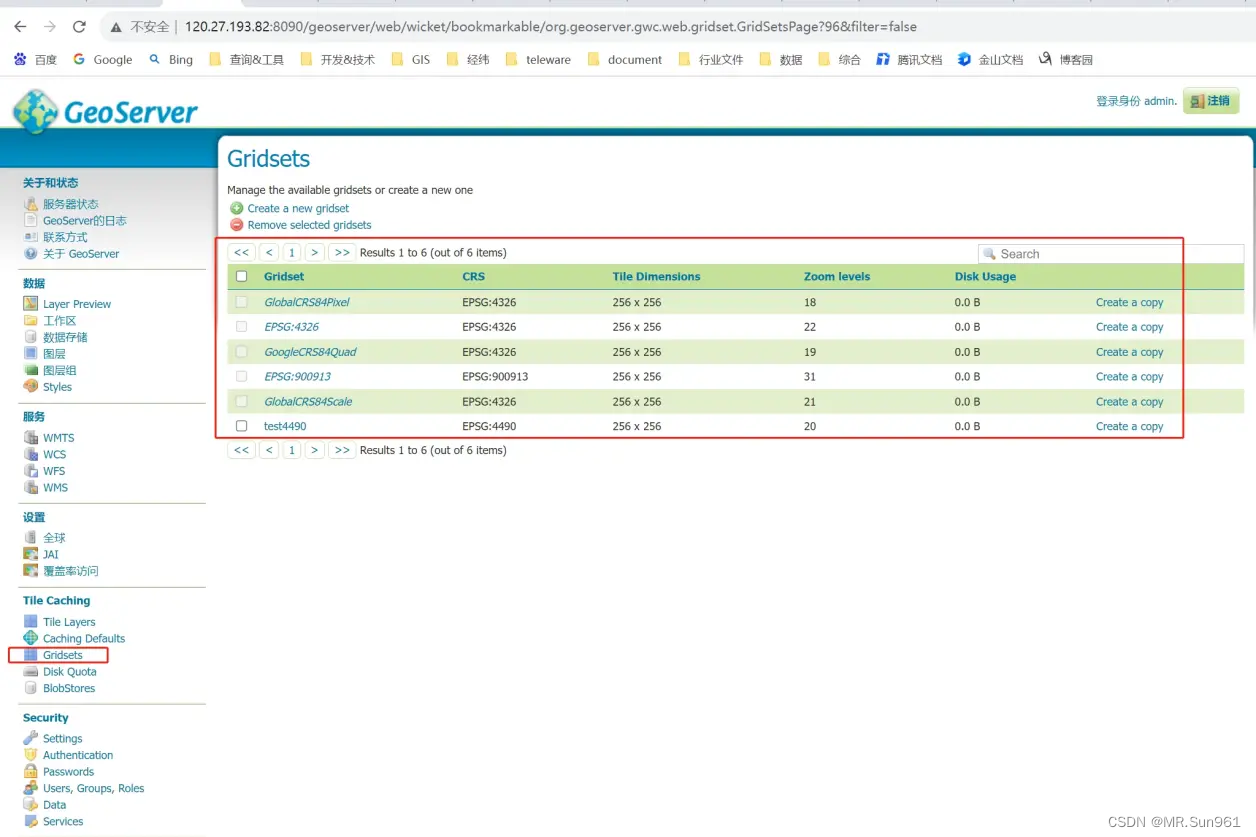Click the Styles palette icon
This screenshot has height=837, width=1256.
[x=31, y=387]
